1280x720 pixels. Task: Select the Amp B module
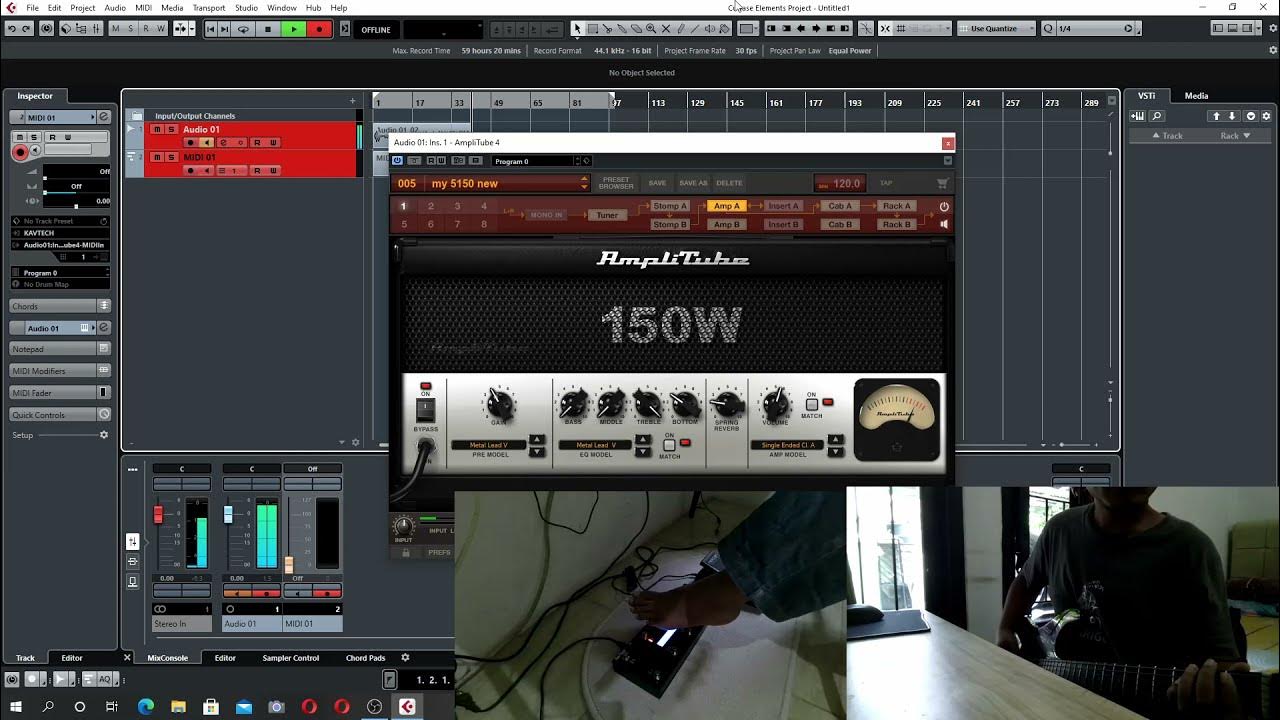pyautogui.click(x=727, y=225)
